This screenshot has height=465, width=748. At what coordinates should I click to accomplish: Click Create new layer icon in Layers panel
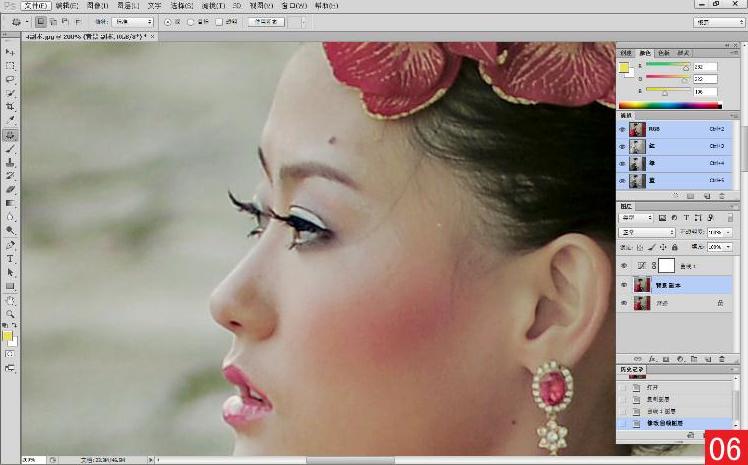coord(708,359)
